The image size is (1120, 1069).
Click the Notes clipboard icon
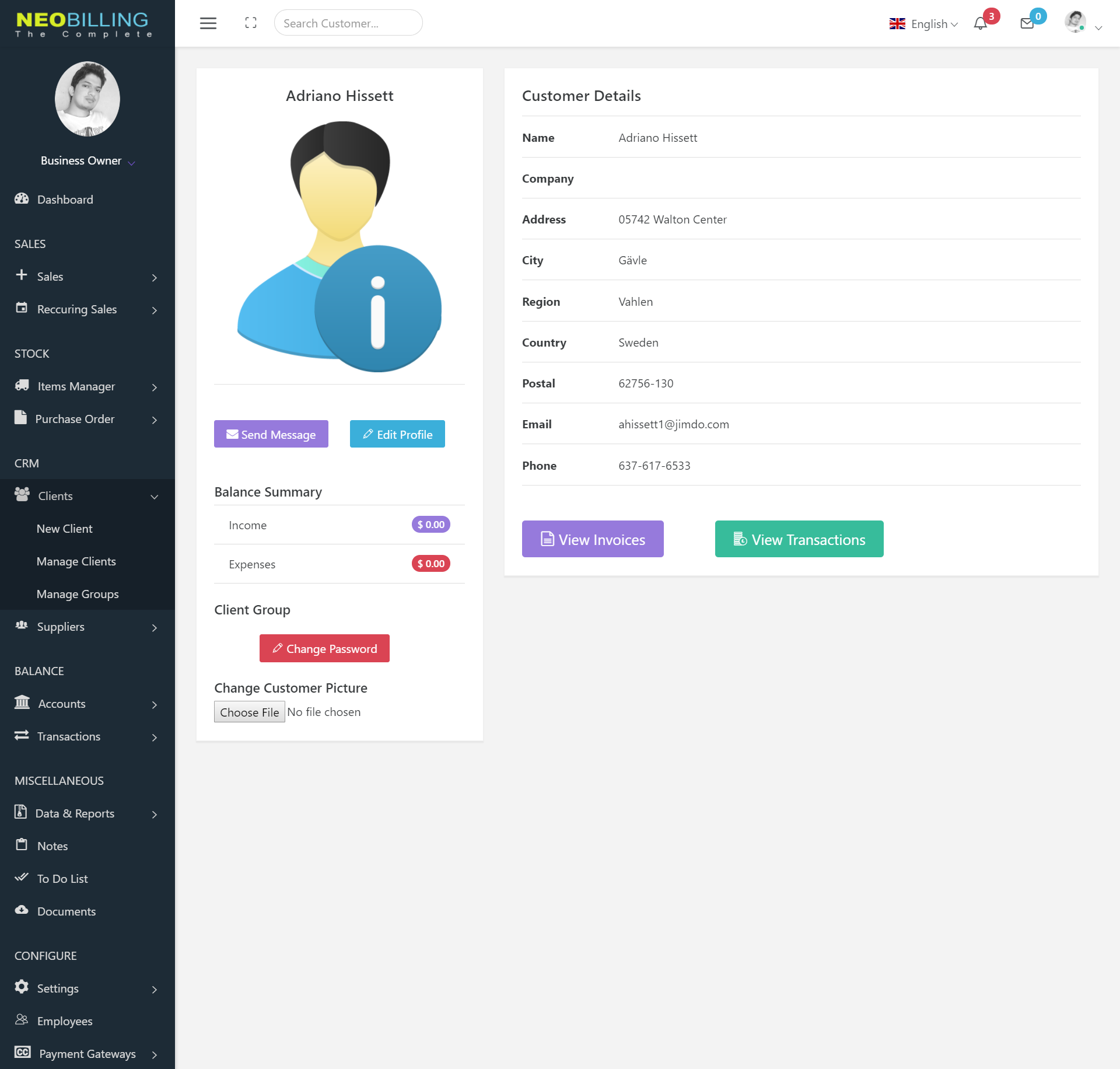(x=22, y=845)
